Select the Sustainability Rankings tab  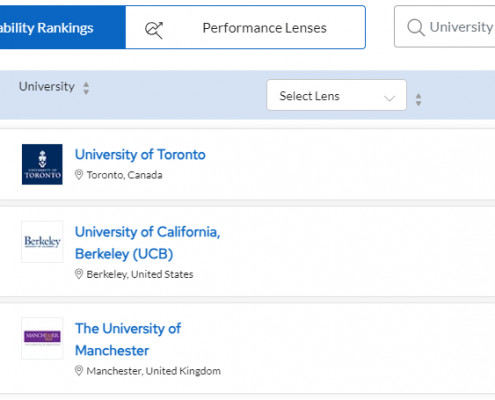coord(63,27)
